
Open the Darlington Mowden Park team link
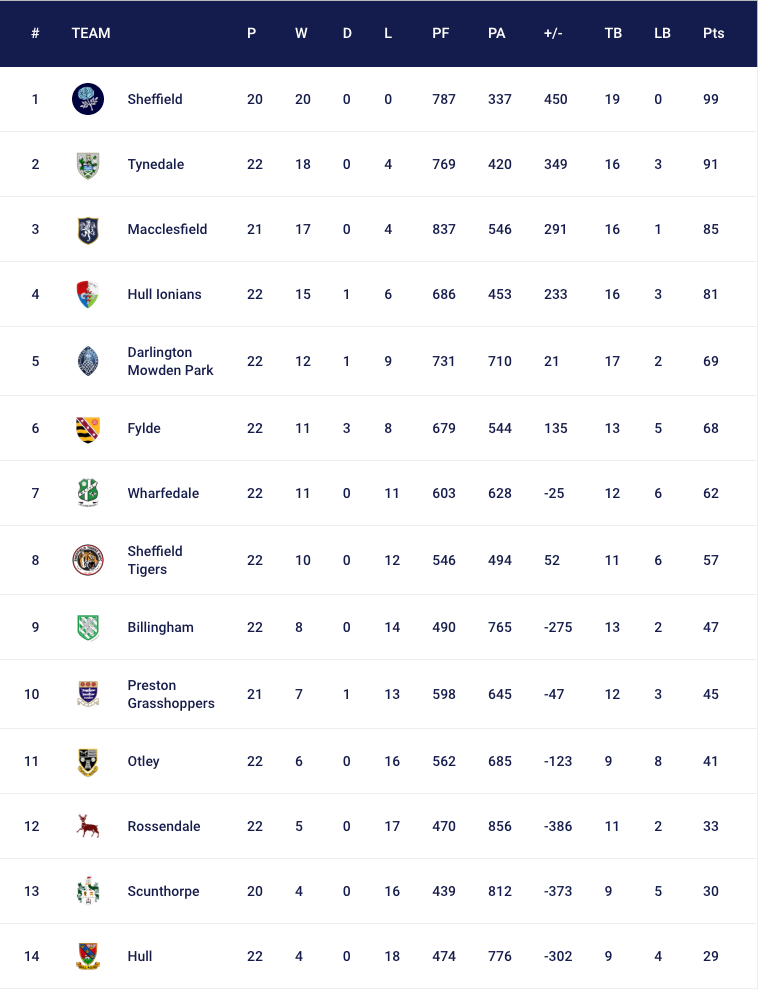170,361
